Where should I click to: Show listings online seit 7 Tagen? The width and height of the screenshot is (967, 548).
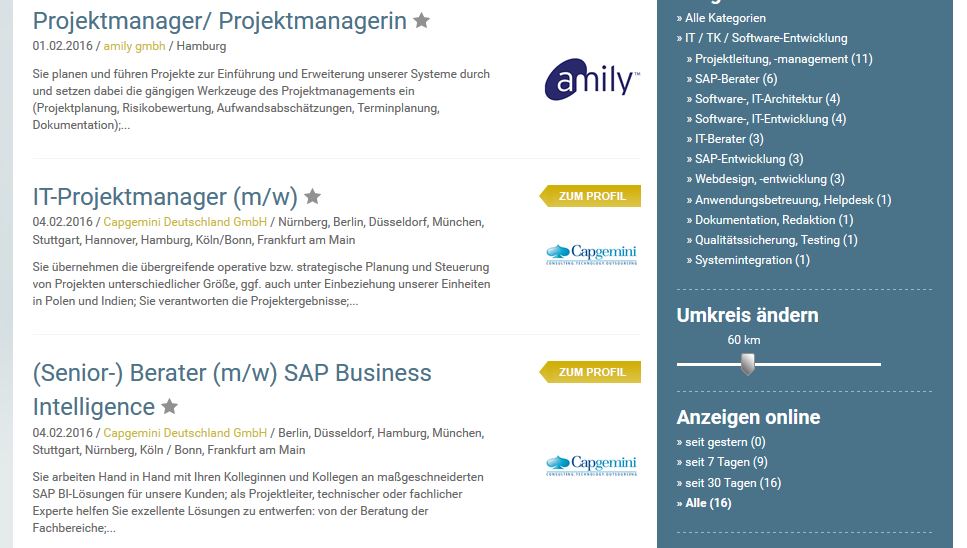tap(726, 462)
